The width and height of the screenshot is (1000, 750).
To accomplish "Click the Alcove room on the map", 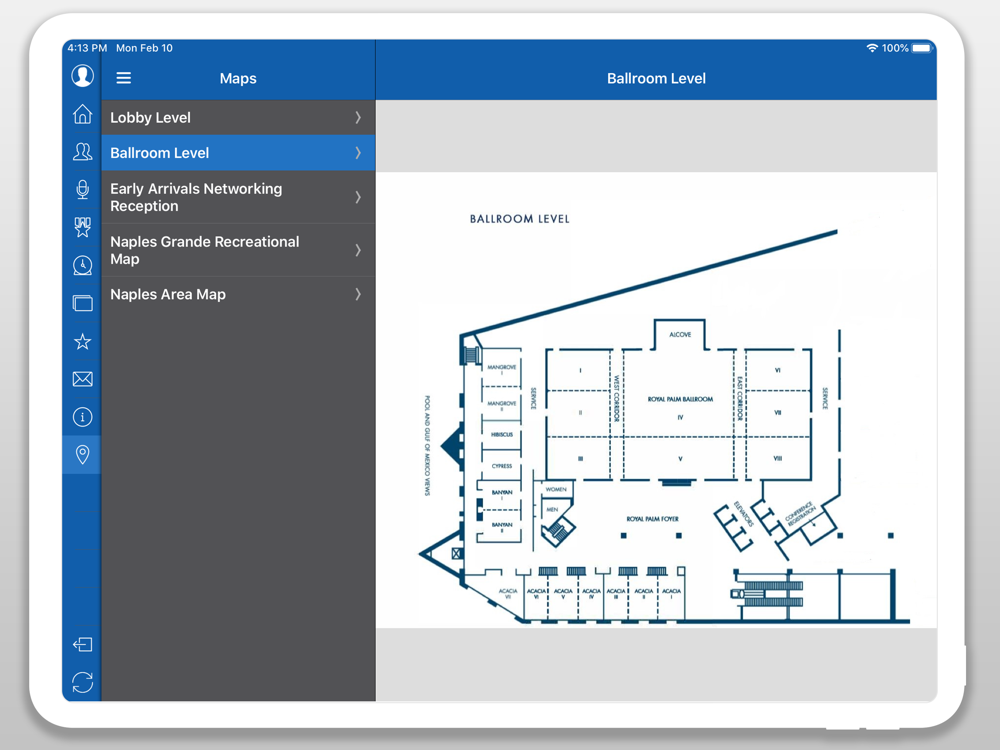I will coord(680,334).
